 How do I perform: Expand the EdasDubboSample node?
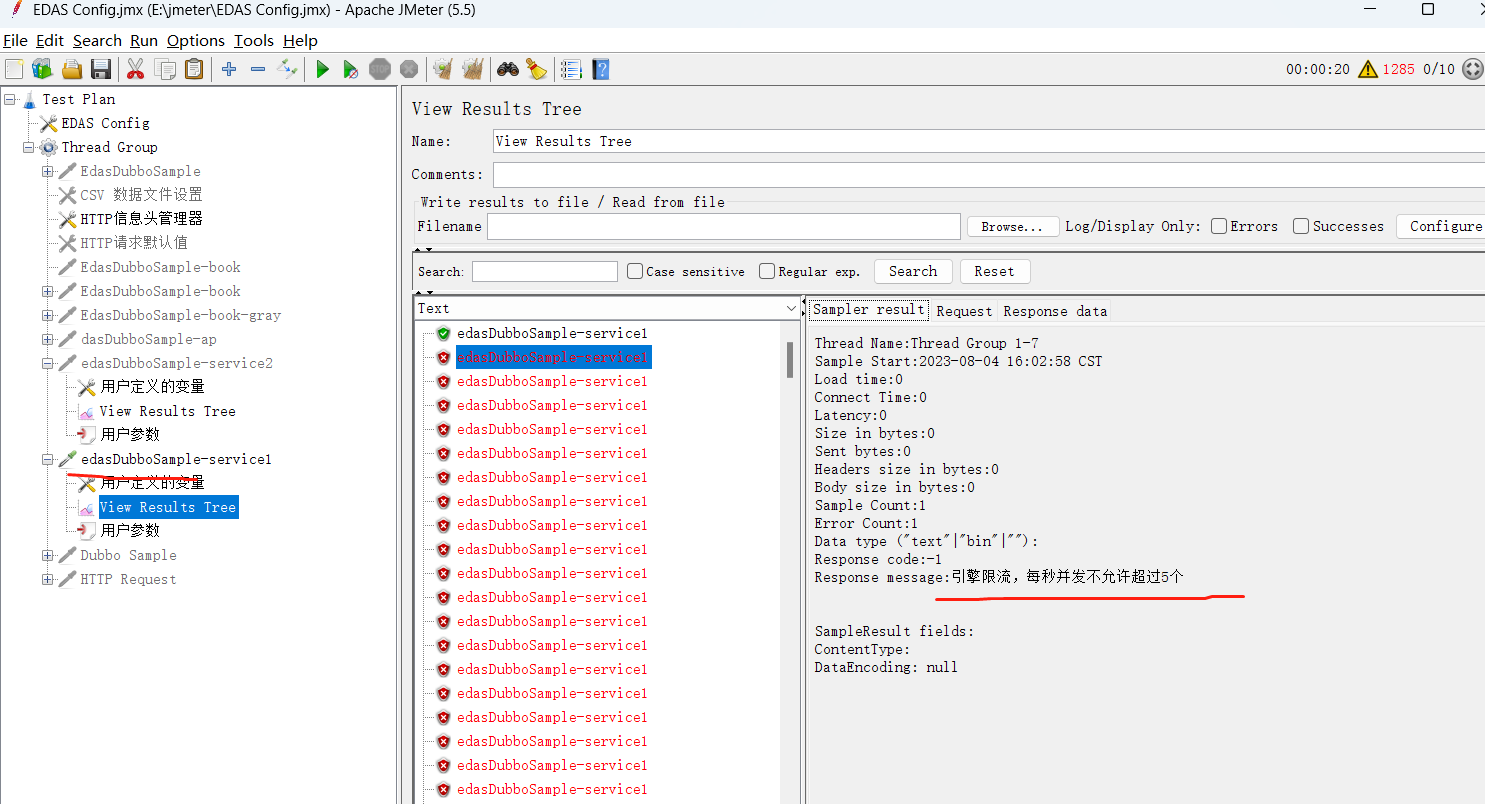48,171
